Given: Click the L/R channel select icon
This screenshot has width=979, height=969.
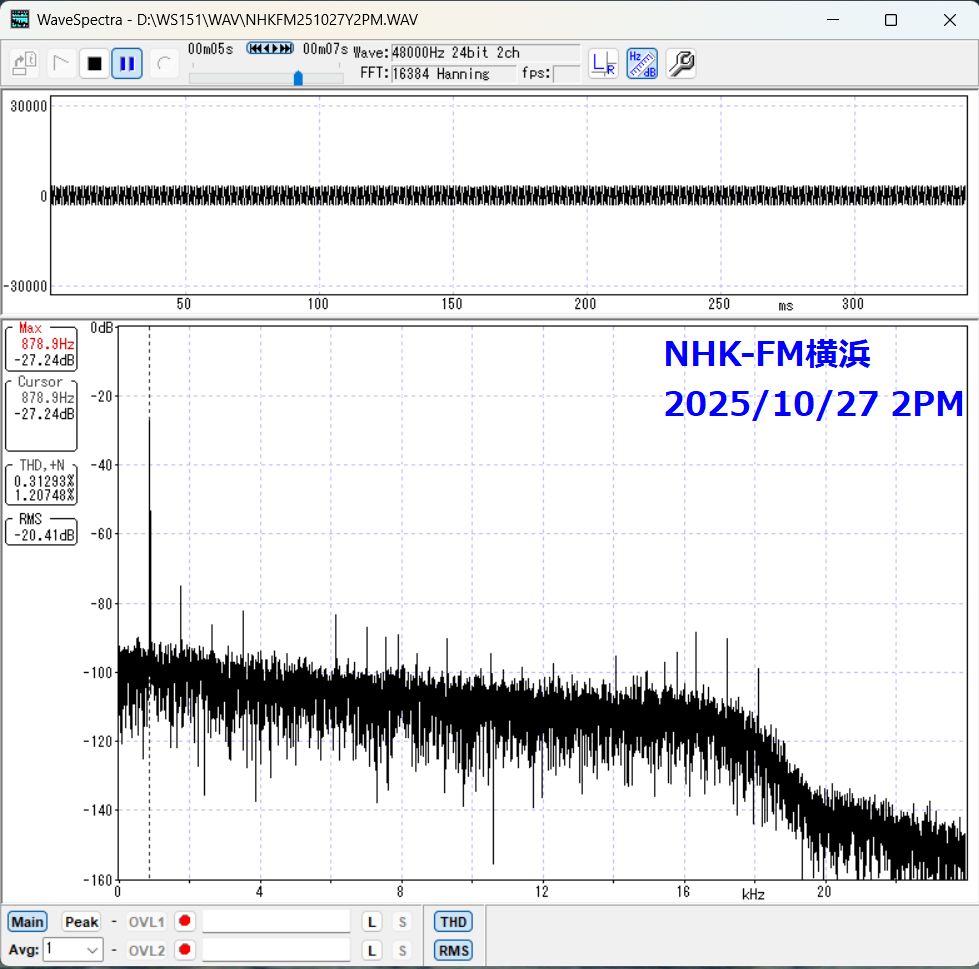Looking at the screenshot, I should tap(603, 64).
